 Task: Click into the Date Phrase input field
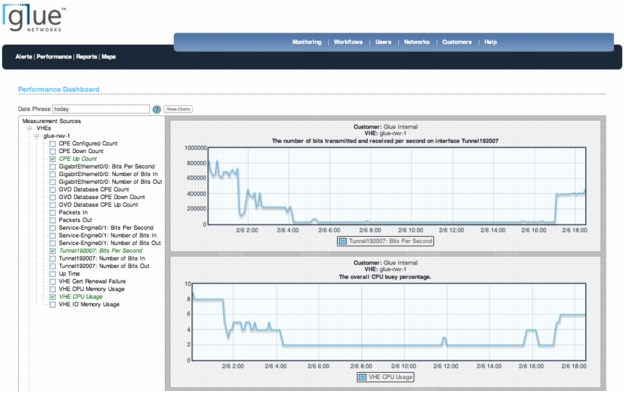point(101,109)
